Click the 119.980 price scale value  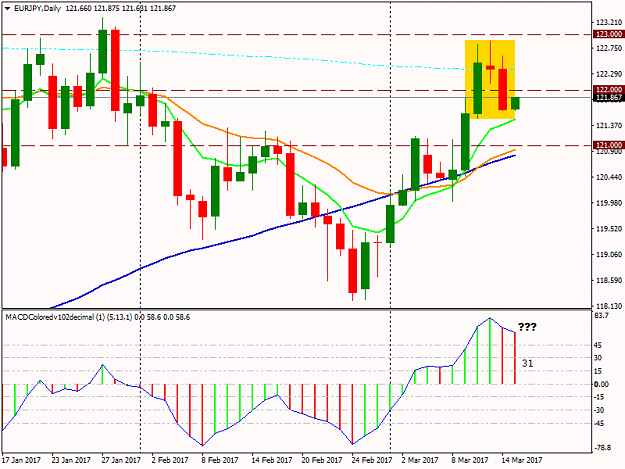tap(609, 203)
